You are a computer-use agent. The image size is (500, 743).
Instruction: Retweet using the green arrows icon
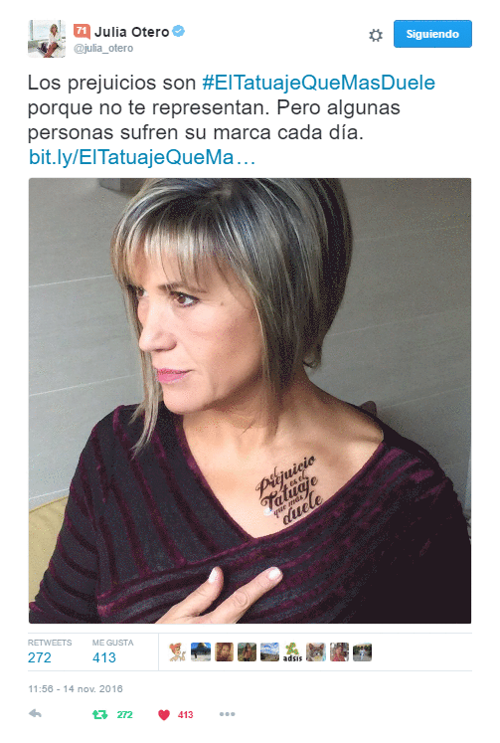click(x=100, y=714)
